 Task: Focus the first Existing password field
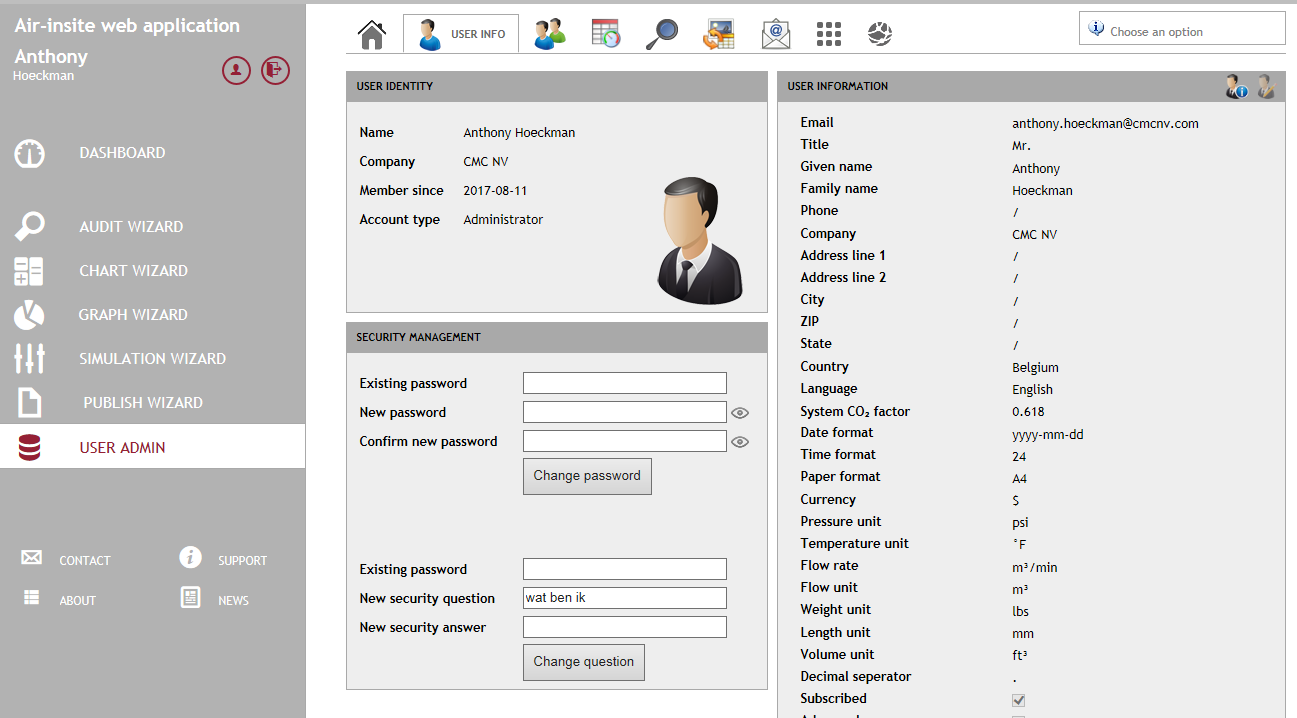pyautogui.click(x=625, y=383)
